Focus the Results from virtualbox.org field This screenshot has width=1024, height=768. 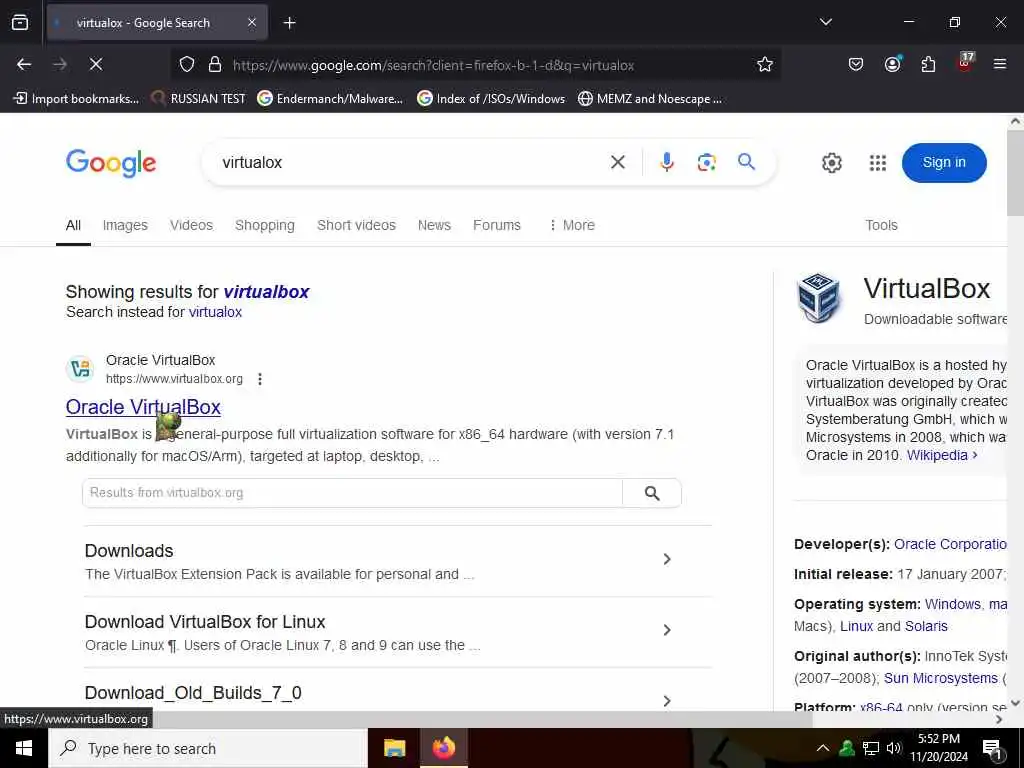(353, 493)
